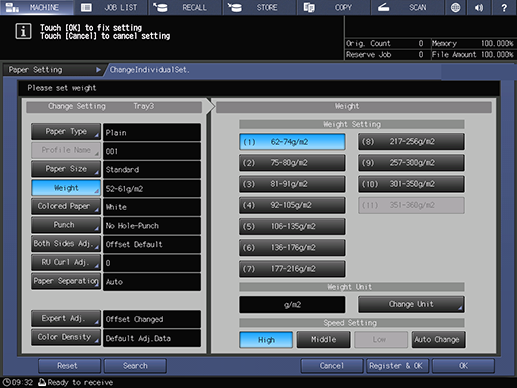Viewport: 517px width, 388px height.
Task: Open the Color Density setting
Action: (66, 337)
